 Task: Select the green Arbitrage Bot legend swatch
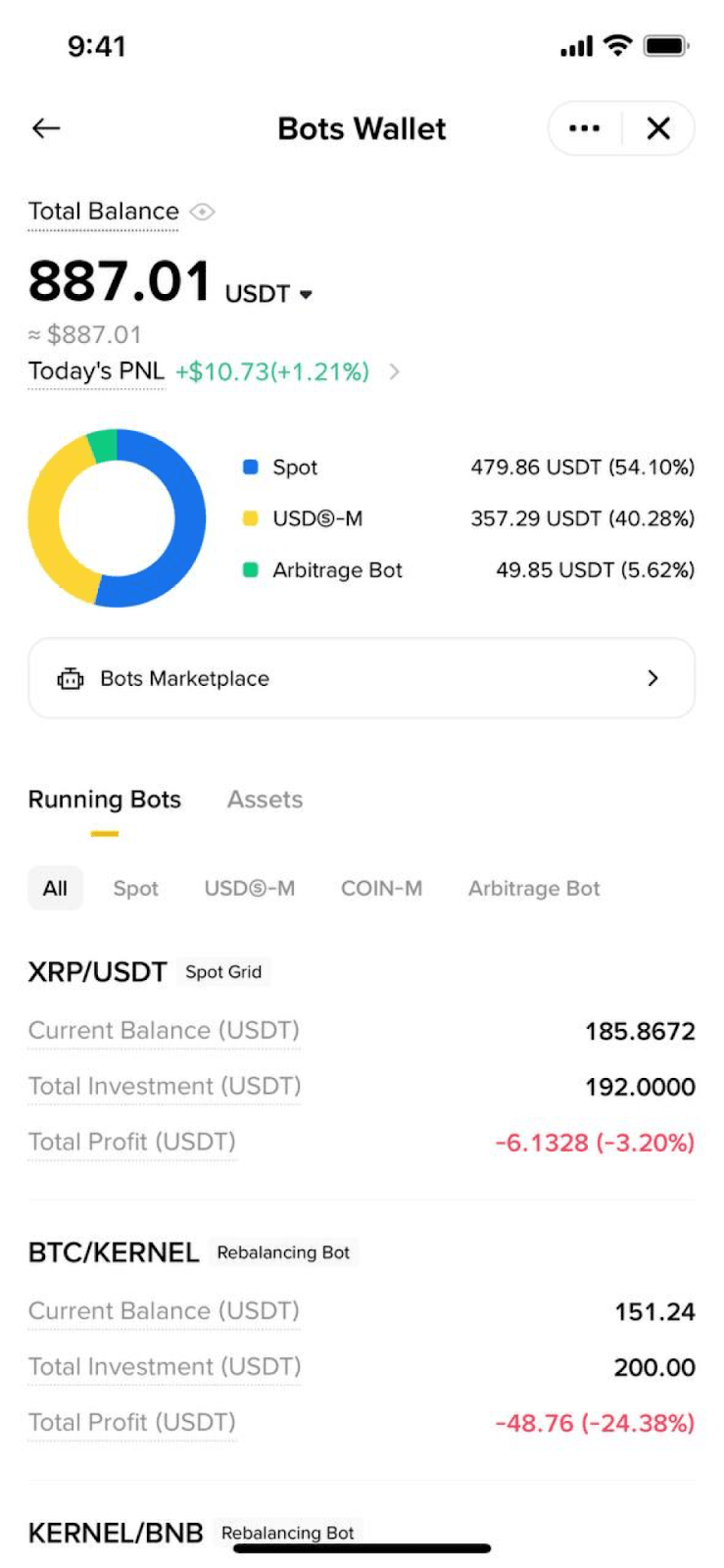point(251,569)
